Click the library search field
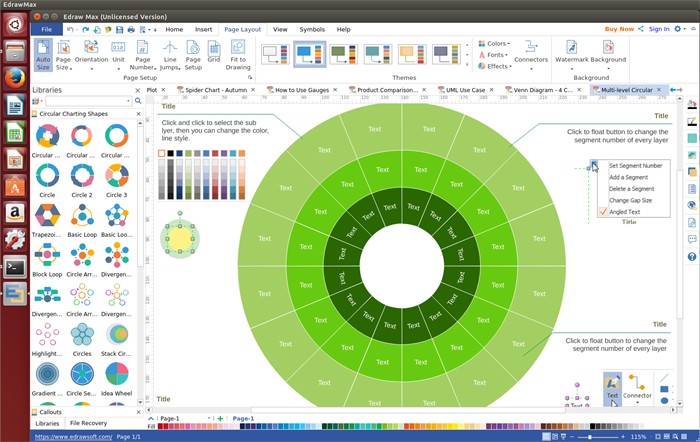 click(x=85, y=101)
